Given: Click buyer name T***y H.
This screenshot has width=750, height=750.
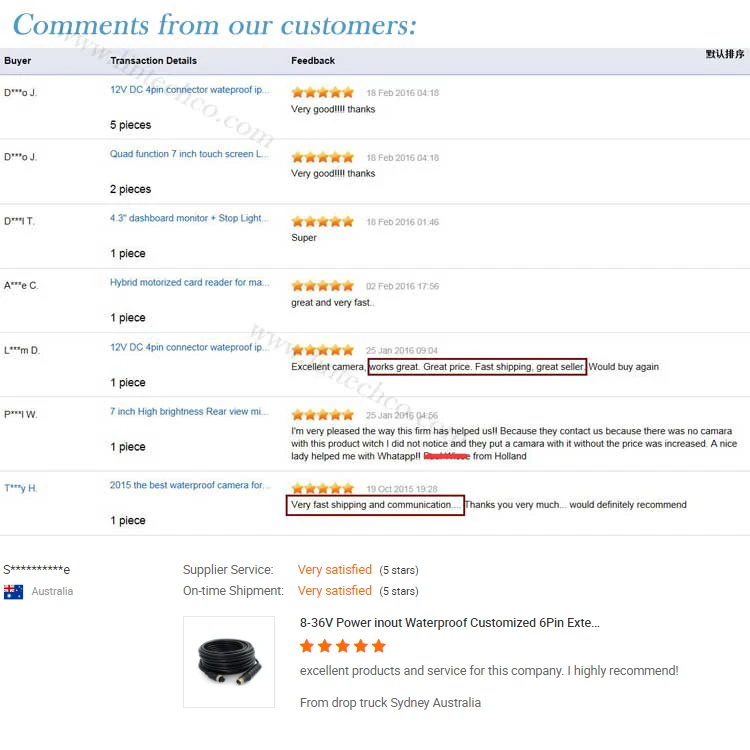Looking at the screenshot, I should pos(21,488).
